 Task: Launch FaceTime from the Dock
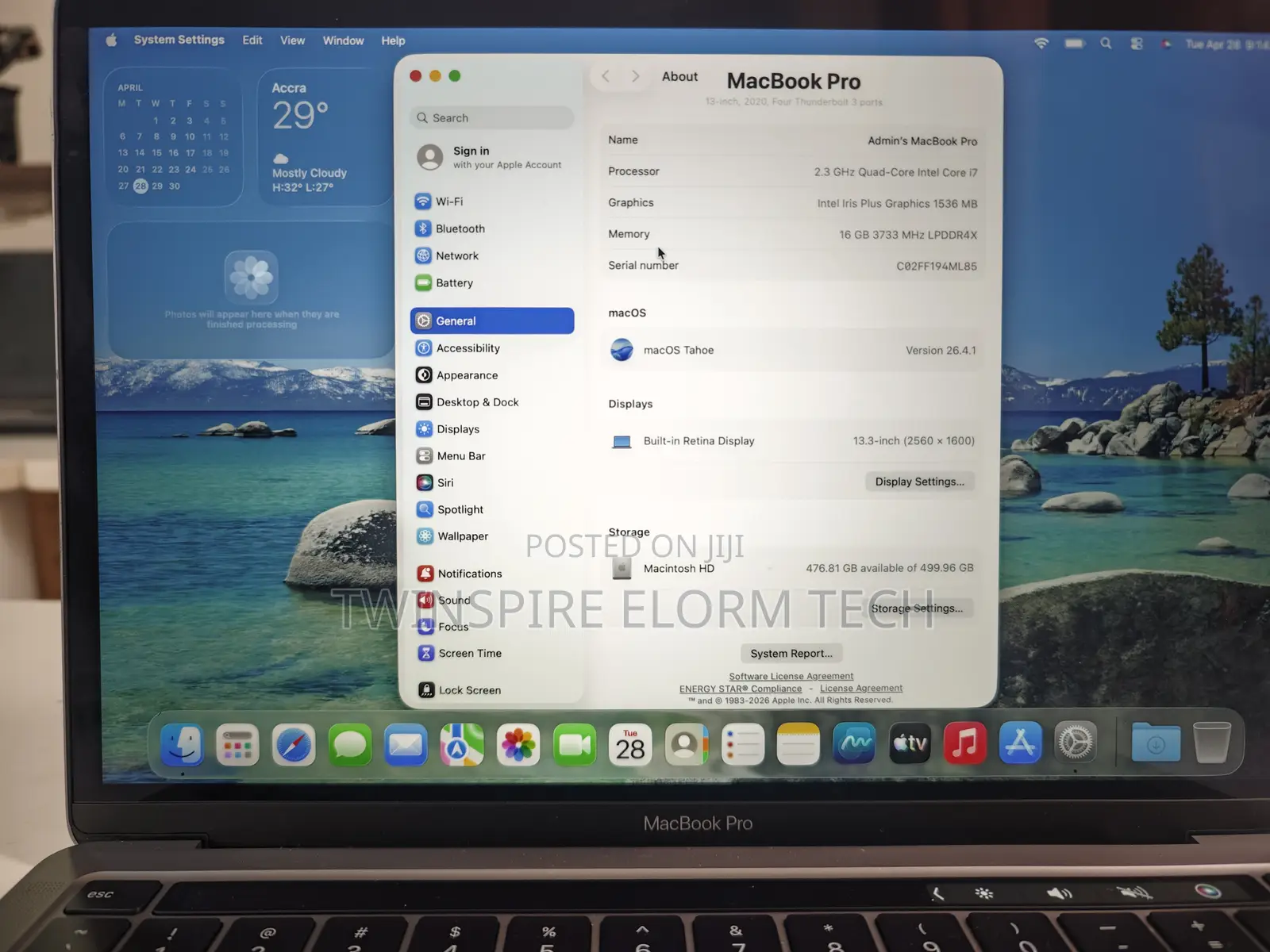tap(574, 745)
